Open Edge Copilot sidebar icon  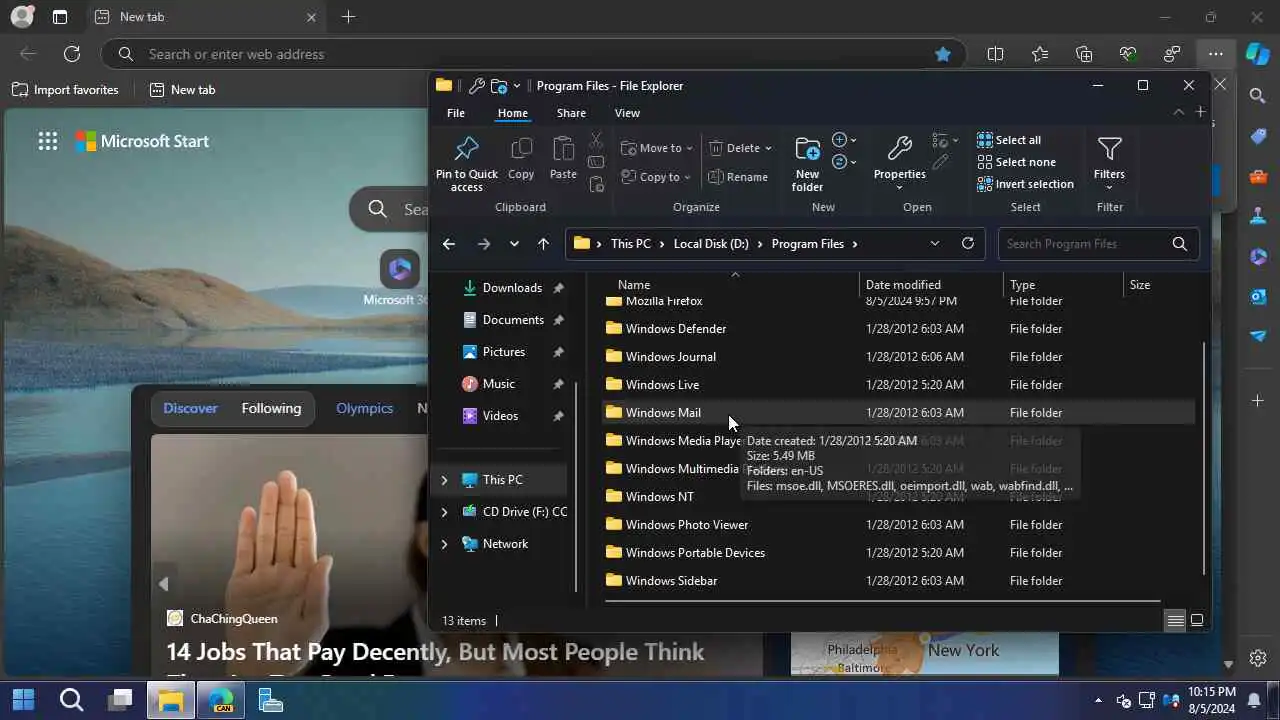tap(1258, 54)
